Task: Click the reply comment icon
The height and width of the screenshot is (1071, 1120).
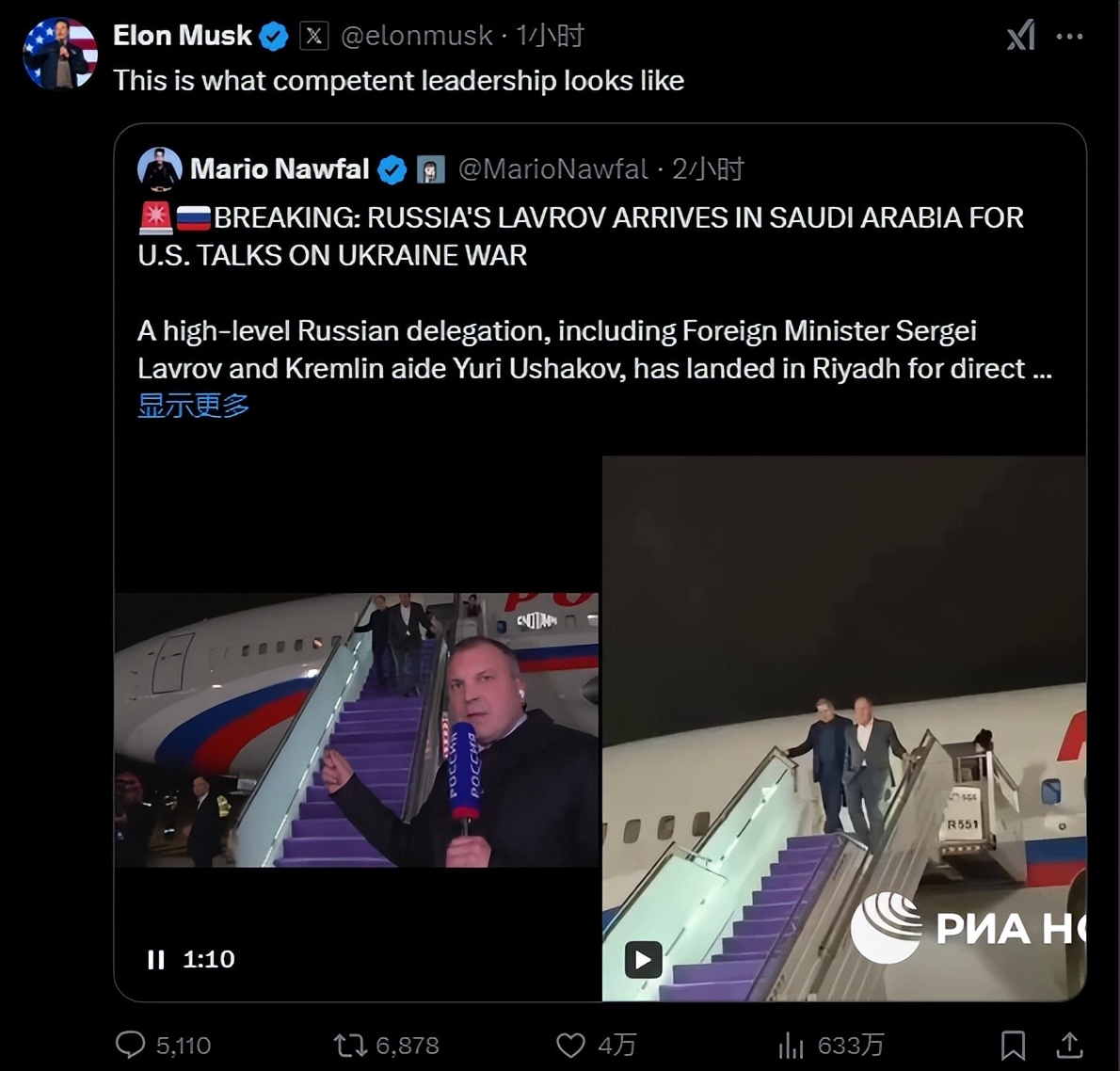Action: coord(130,1044)
